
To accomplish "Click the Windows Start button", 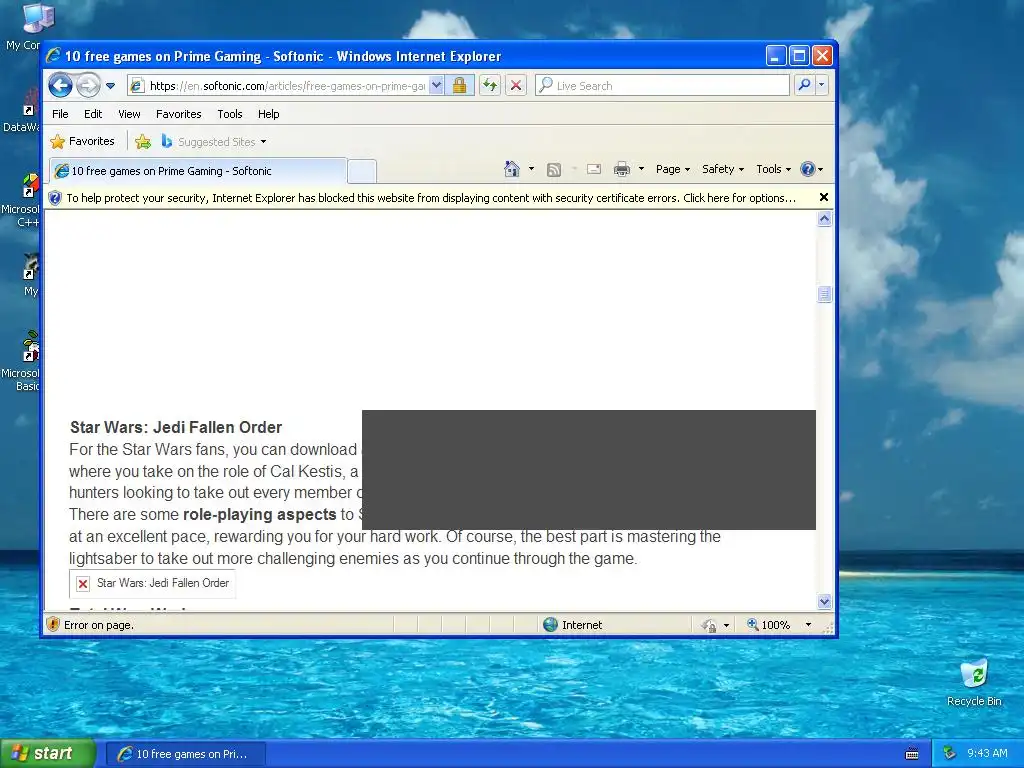I will click(x=47, y=754).
